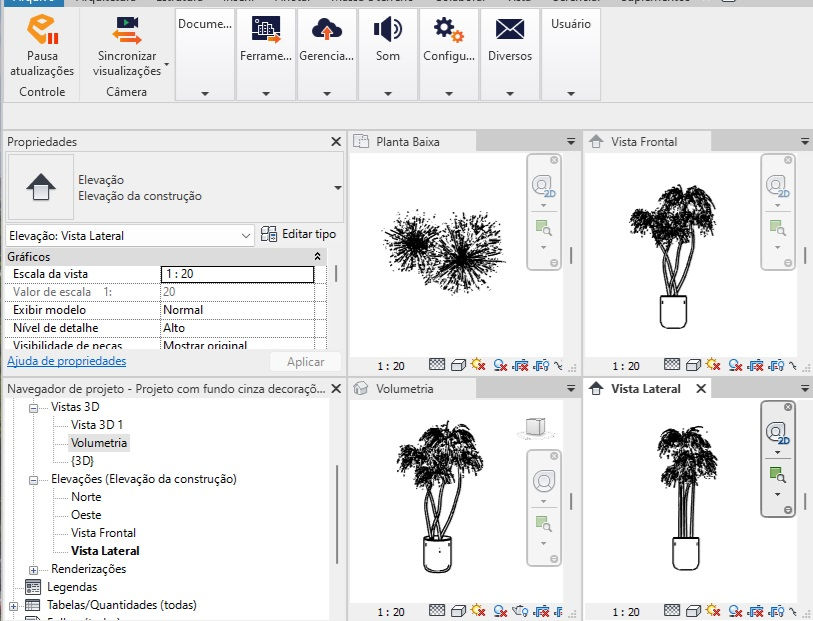This screenshot has height=621, width=813.
Task: Click the Som speaker icon
Action: point(388,29)
